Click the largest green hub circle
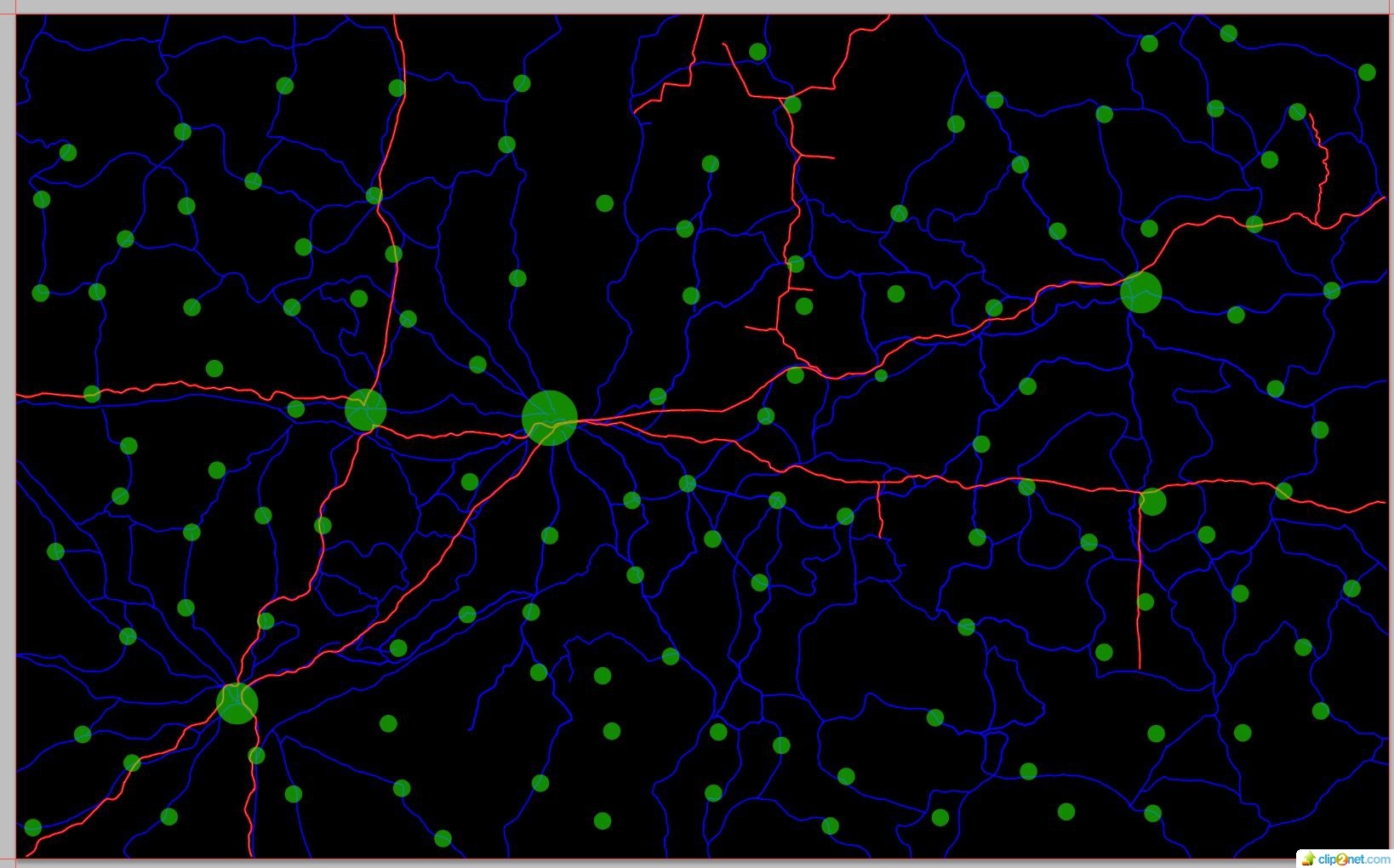 [550, 418]
